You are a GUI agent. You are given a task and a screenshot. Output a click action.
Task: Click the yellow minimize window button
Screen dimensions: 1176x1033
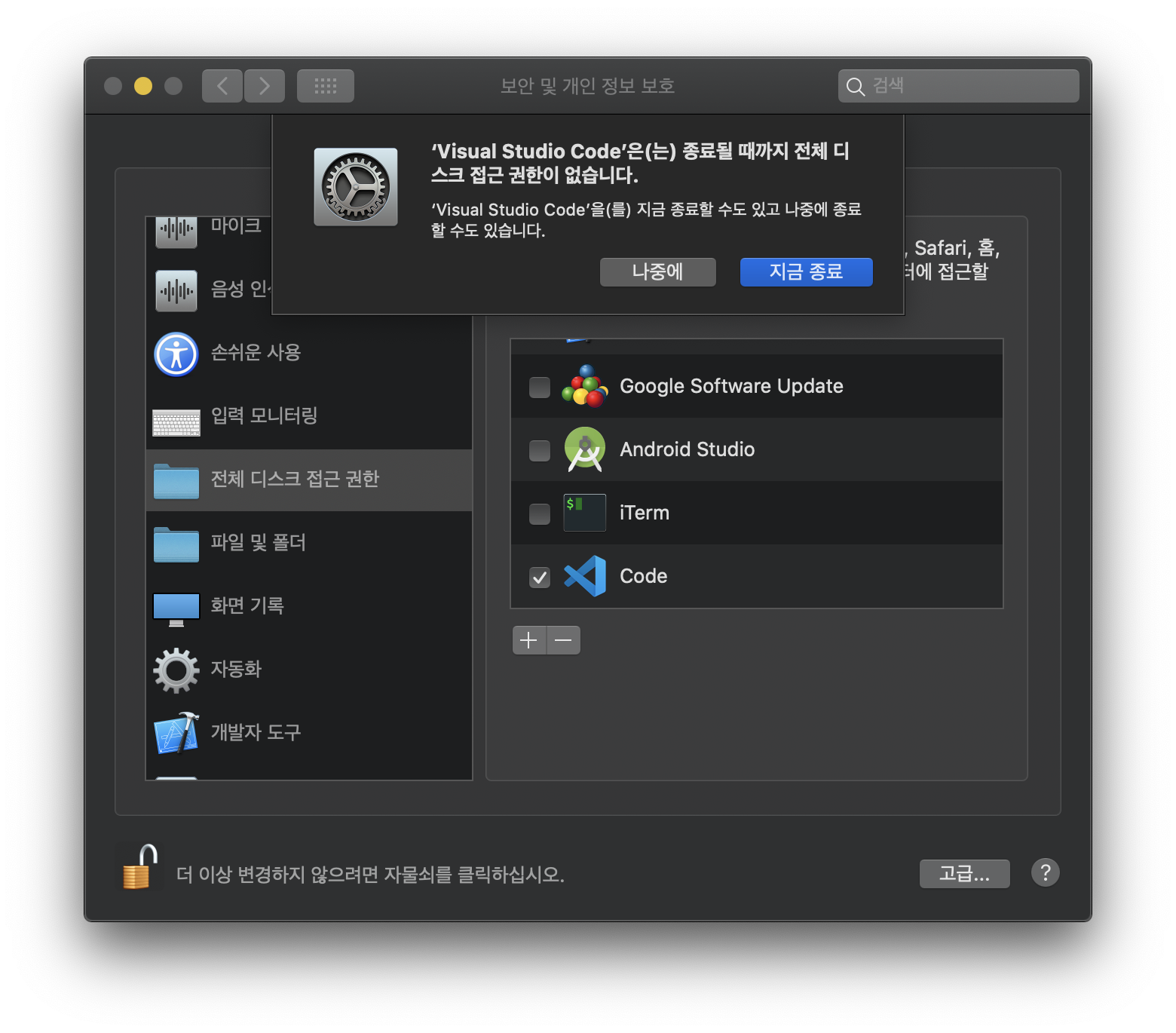(x=143, y=86)
